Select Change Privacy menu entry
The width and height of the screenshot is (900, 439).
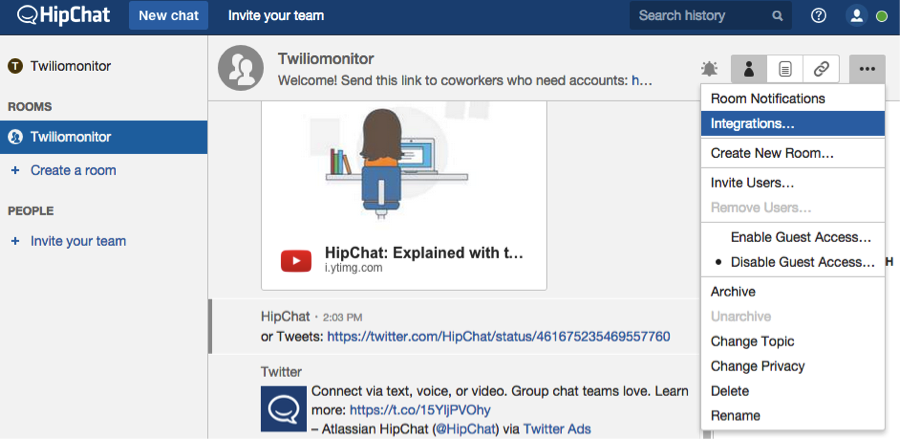tap(793, 366)
